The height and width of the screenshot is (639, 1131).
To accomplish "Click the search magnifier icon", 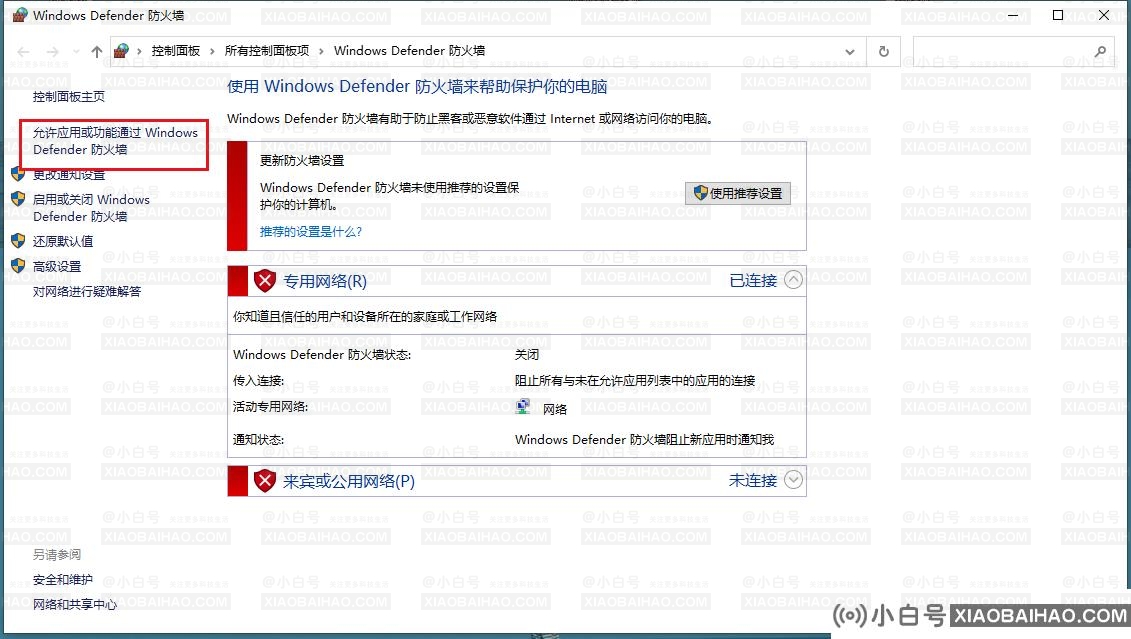I will click(1100, 52).
